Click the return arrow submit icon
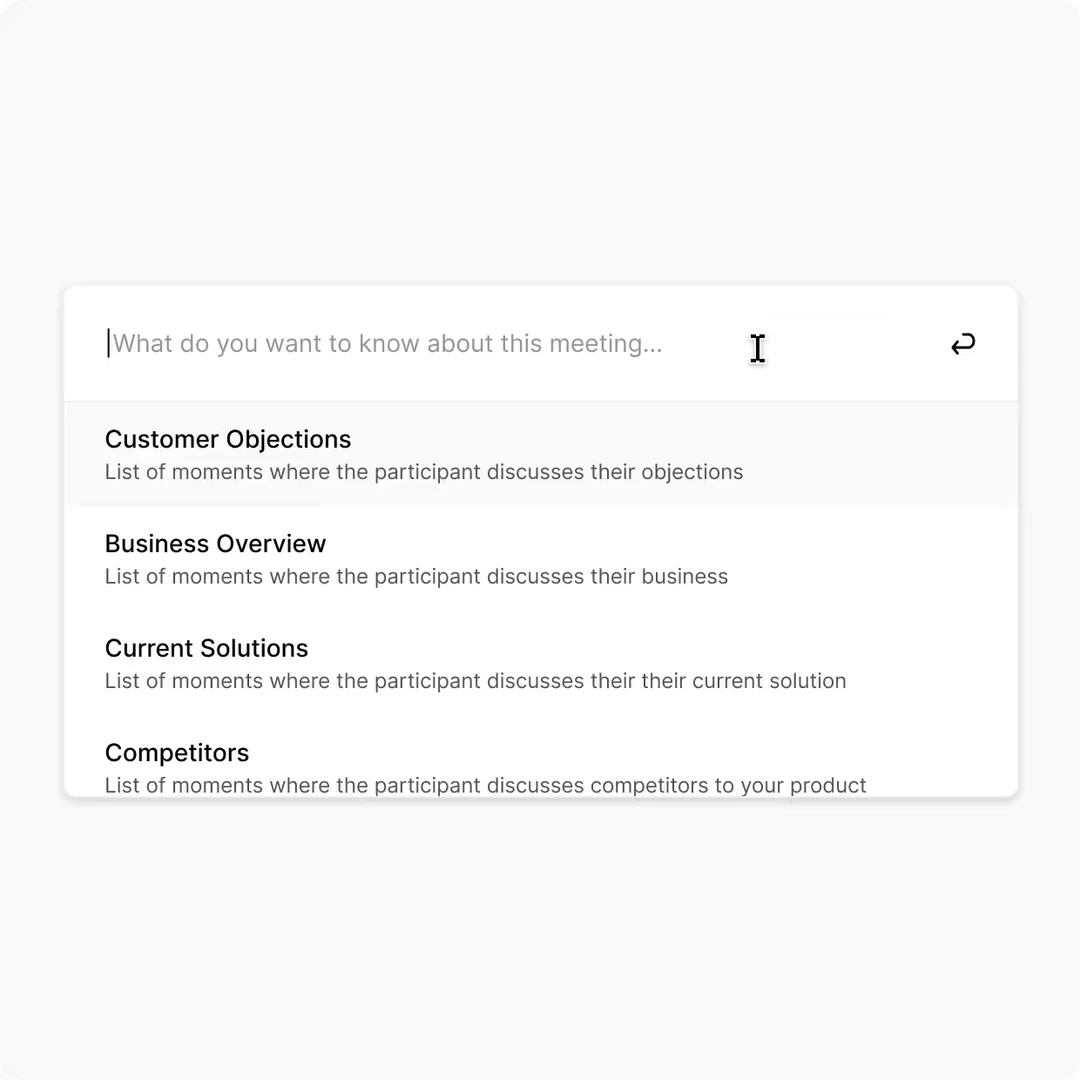 pyautogui.click(x=962, y=345)
